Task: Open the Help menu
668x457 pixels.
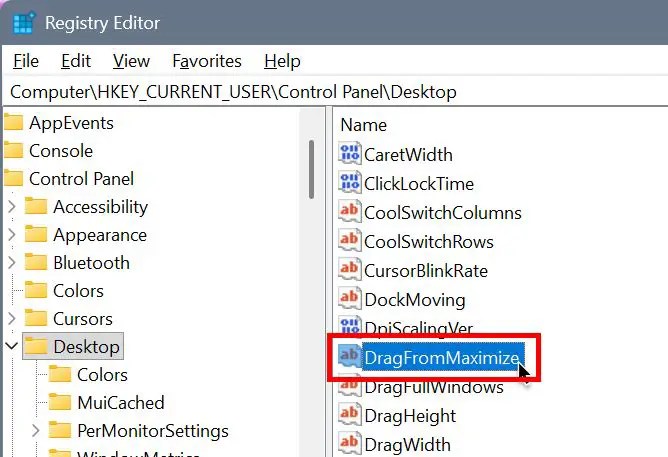Action: click(x=282, y=61)
